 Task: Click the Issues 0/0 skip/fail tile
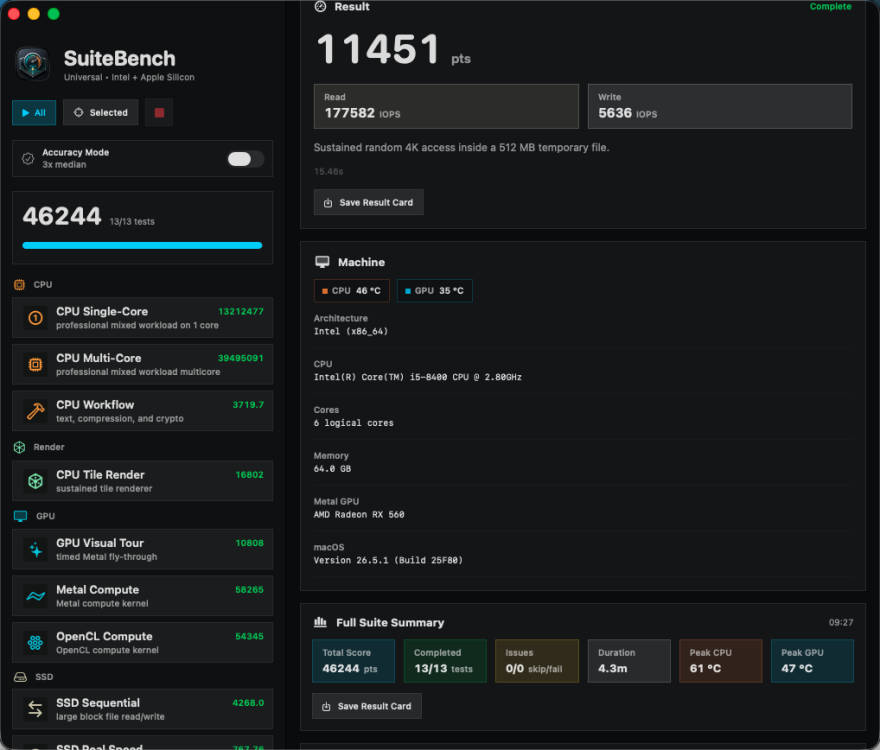537,661
